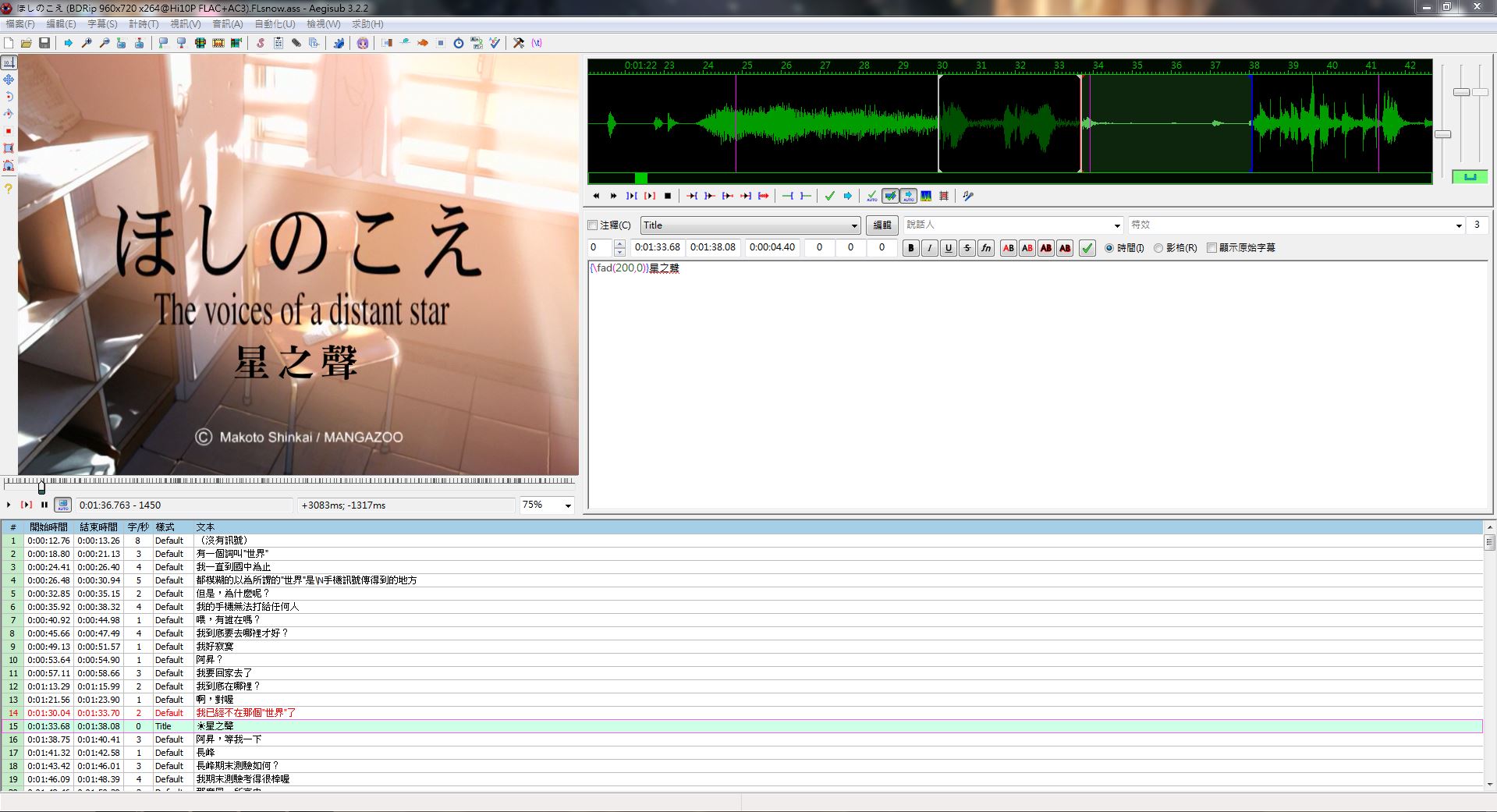Viewport: 1497px width, 812px height.
Task: Open the 檔案(F) file menu
Action: [x=20, y=24]
